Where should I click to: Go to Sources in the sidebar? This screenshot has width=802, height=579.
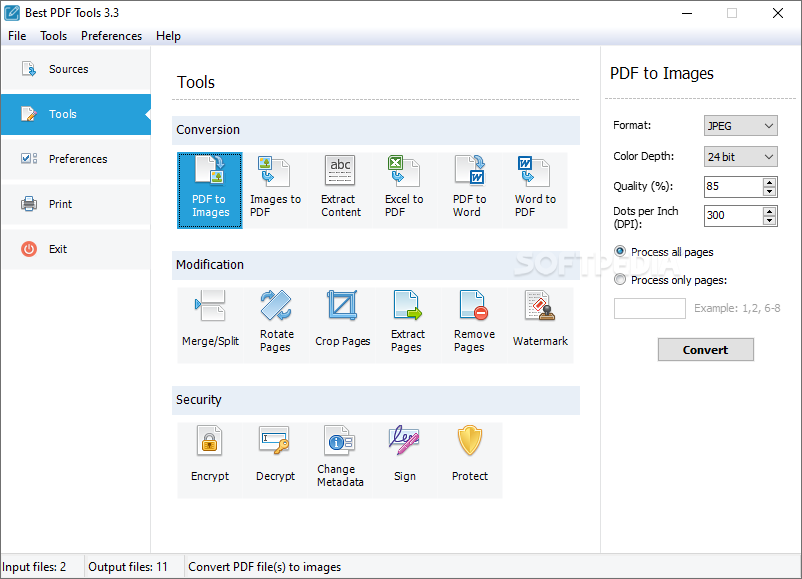coord(76,69)
